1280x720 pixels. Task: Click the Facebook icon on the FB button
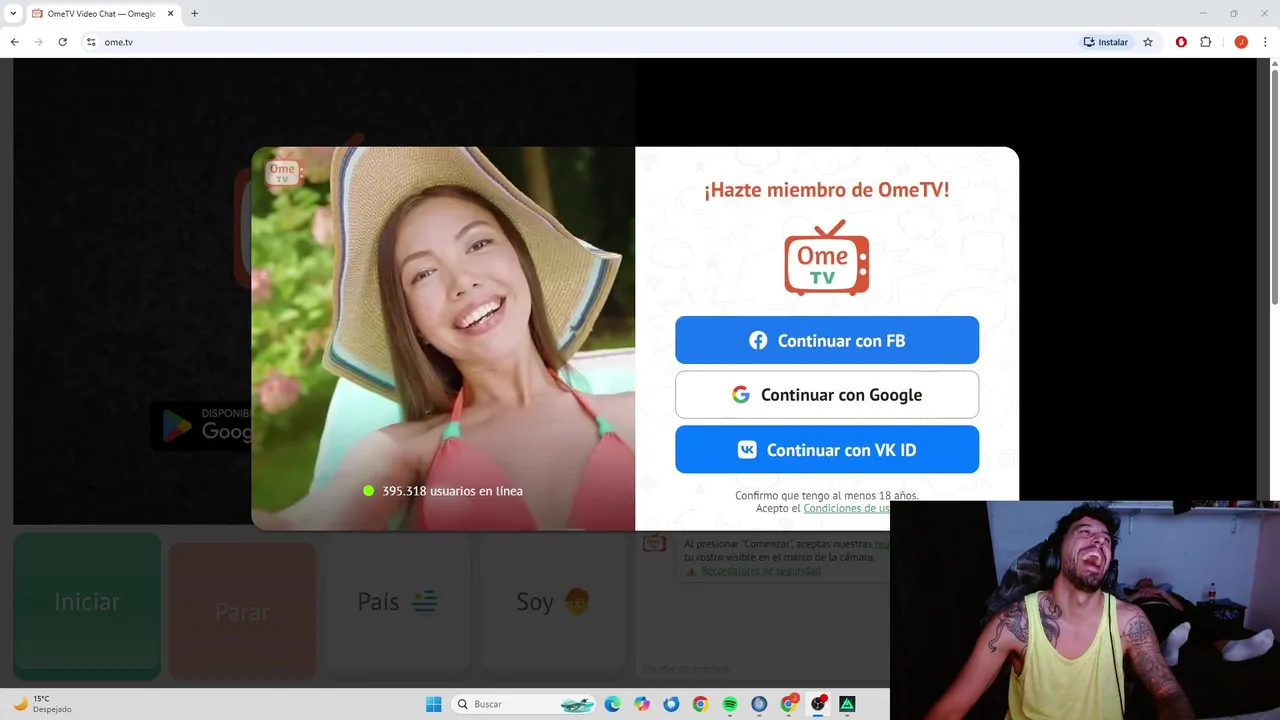758,340
